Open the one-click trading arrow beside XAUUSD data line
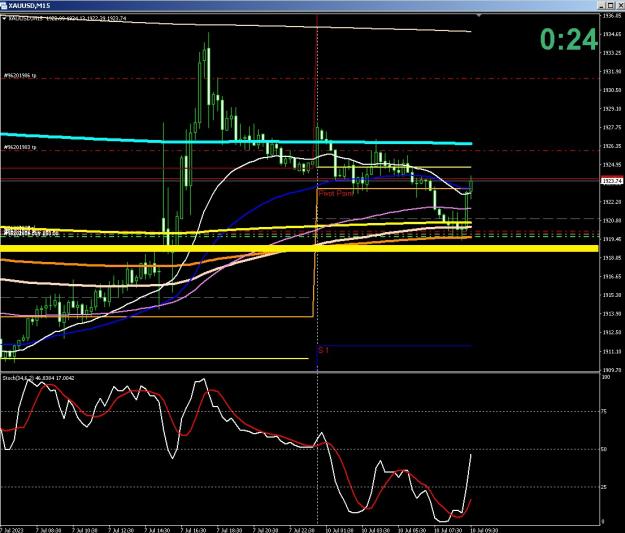The image size is (625, 533). pos(4,18)
